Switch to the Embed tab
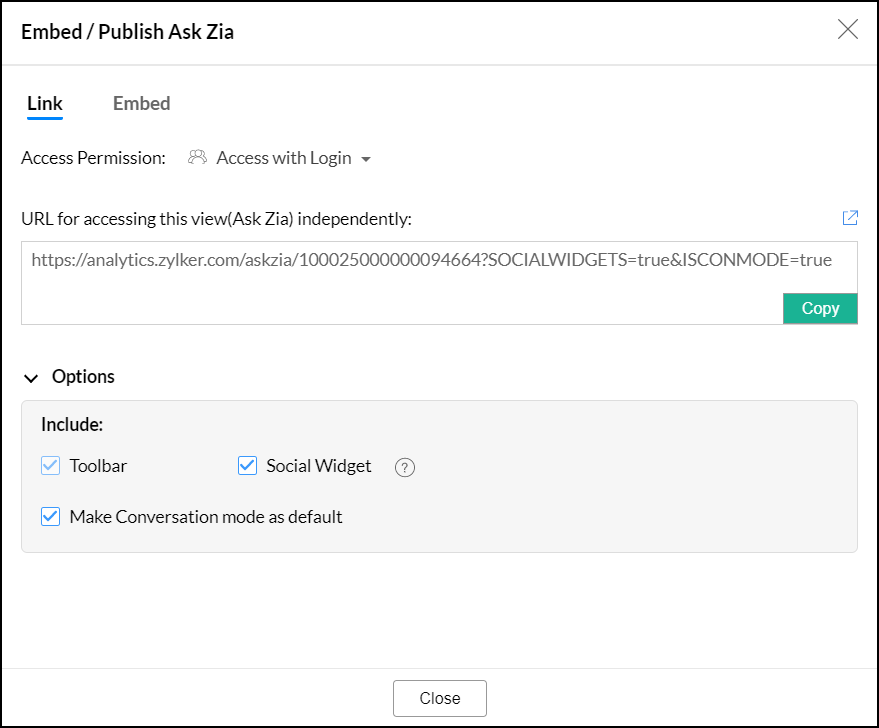This screenshot has width=879, height=728. pos(141,103)
